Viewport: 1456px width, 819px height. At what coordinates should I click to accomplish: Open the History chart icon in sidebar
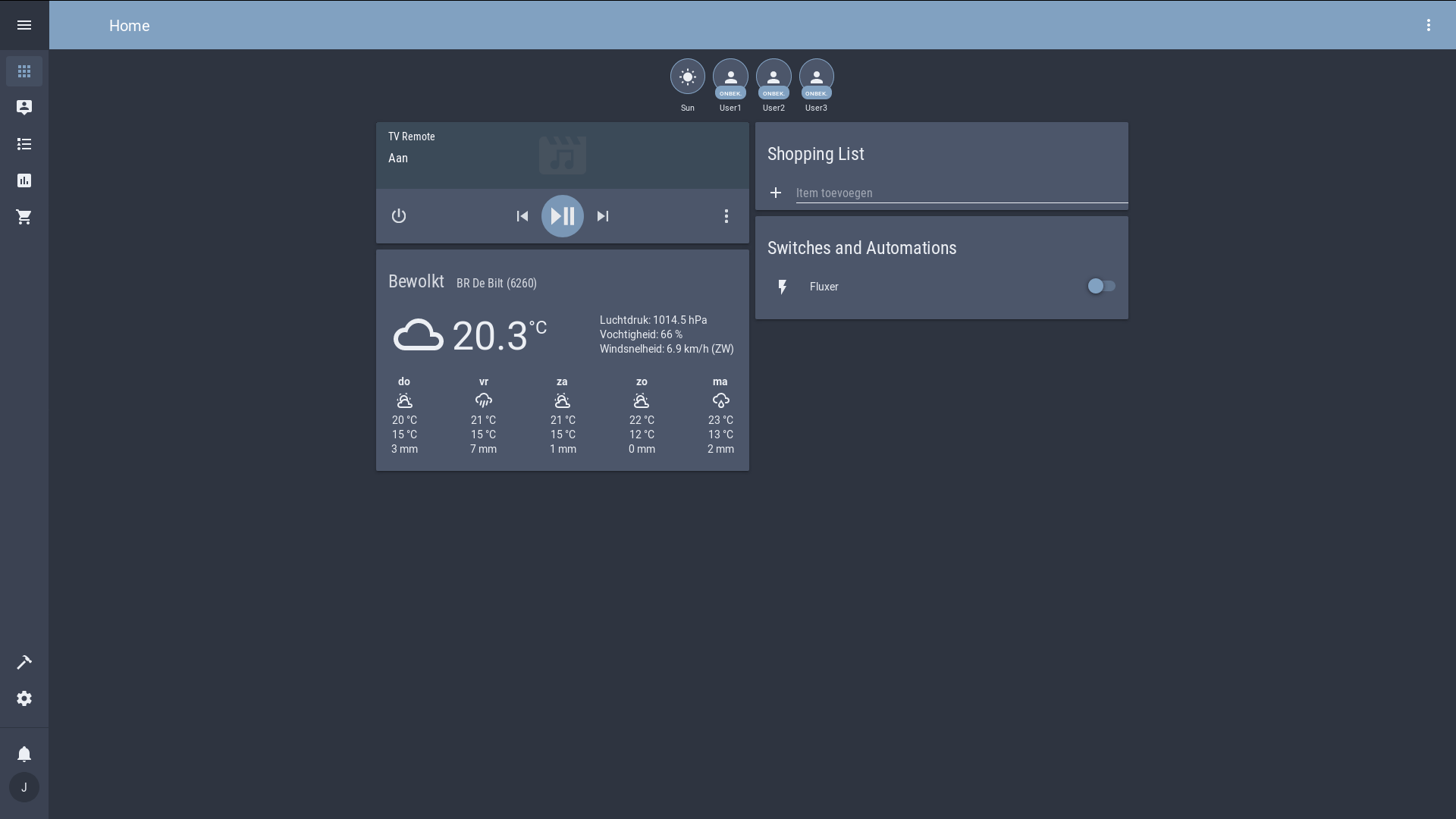[x=24, y=180]
